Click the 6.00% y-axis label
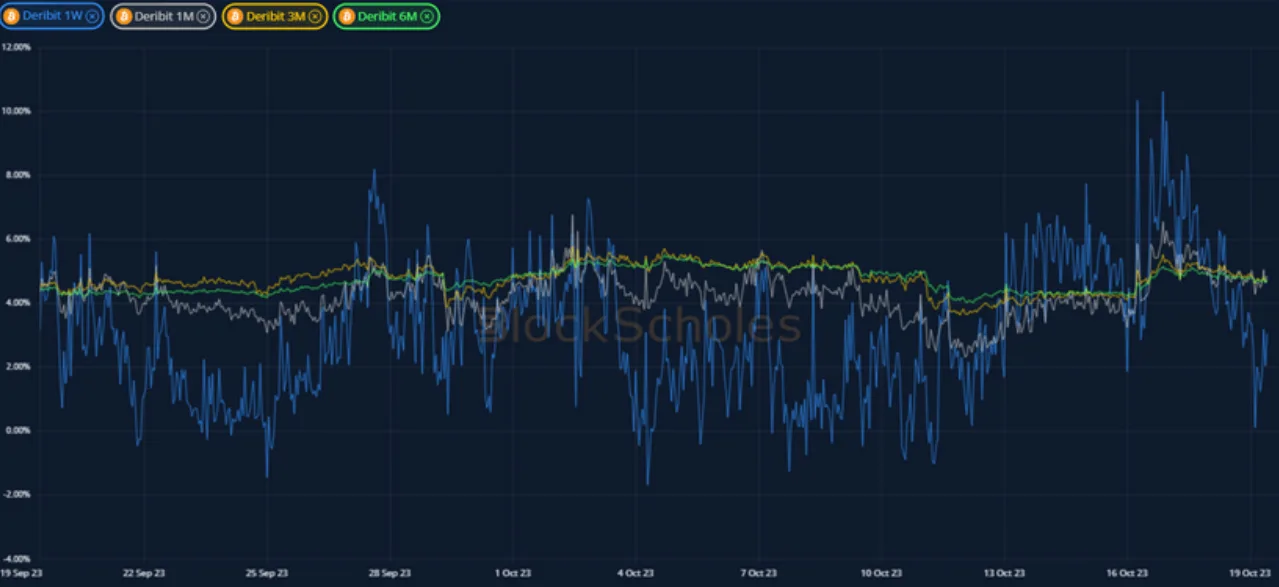 tap(19, 239)
